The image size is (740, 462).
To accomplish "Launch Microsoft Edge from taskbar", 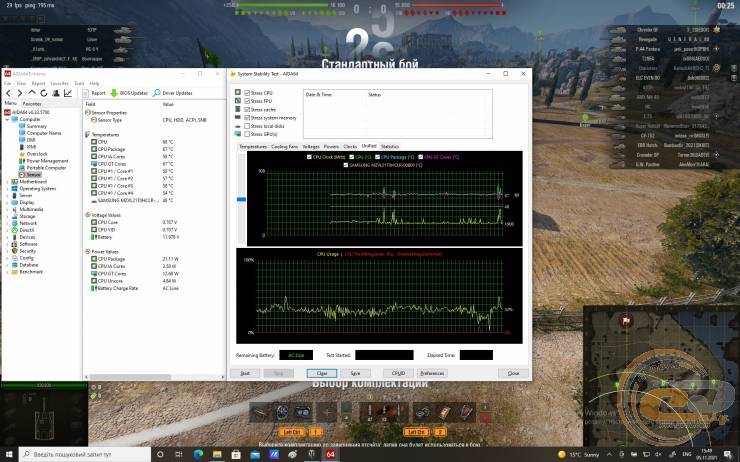I will tap(198, 454).
